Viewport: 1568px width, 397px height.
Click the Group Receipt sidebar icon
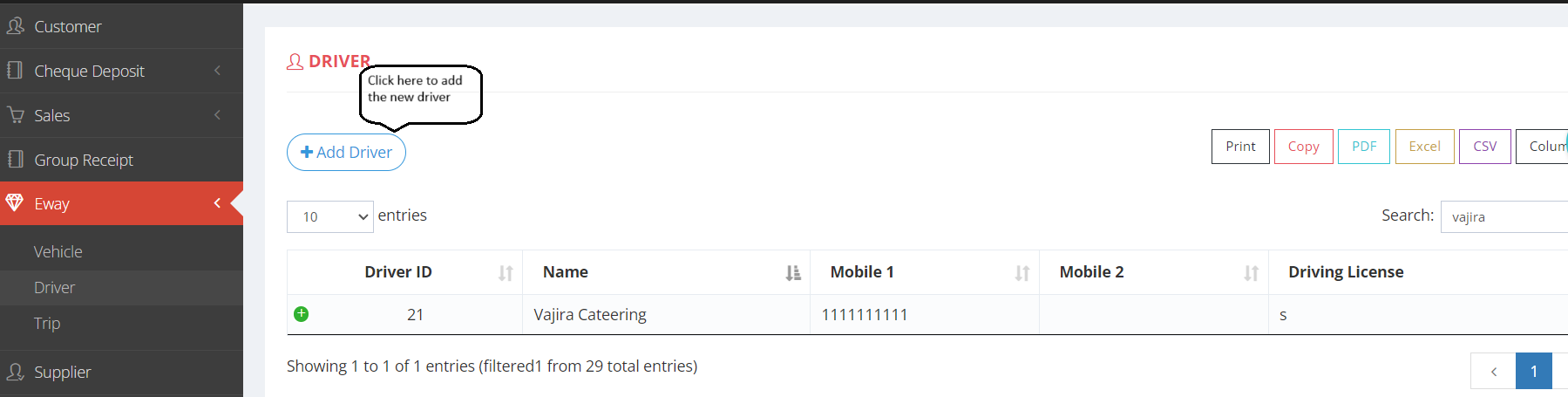coord(15,160)
